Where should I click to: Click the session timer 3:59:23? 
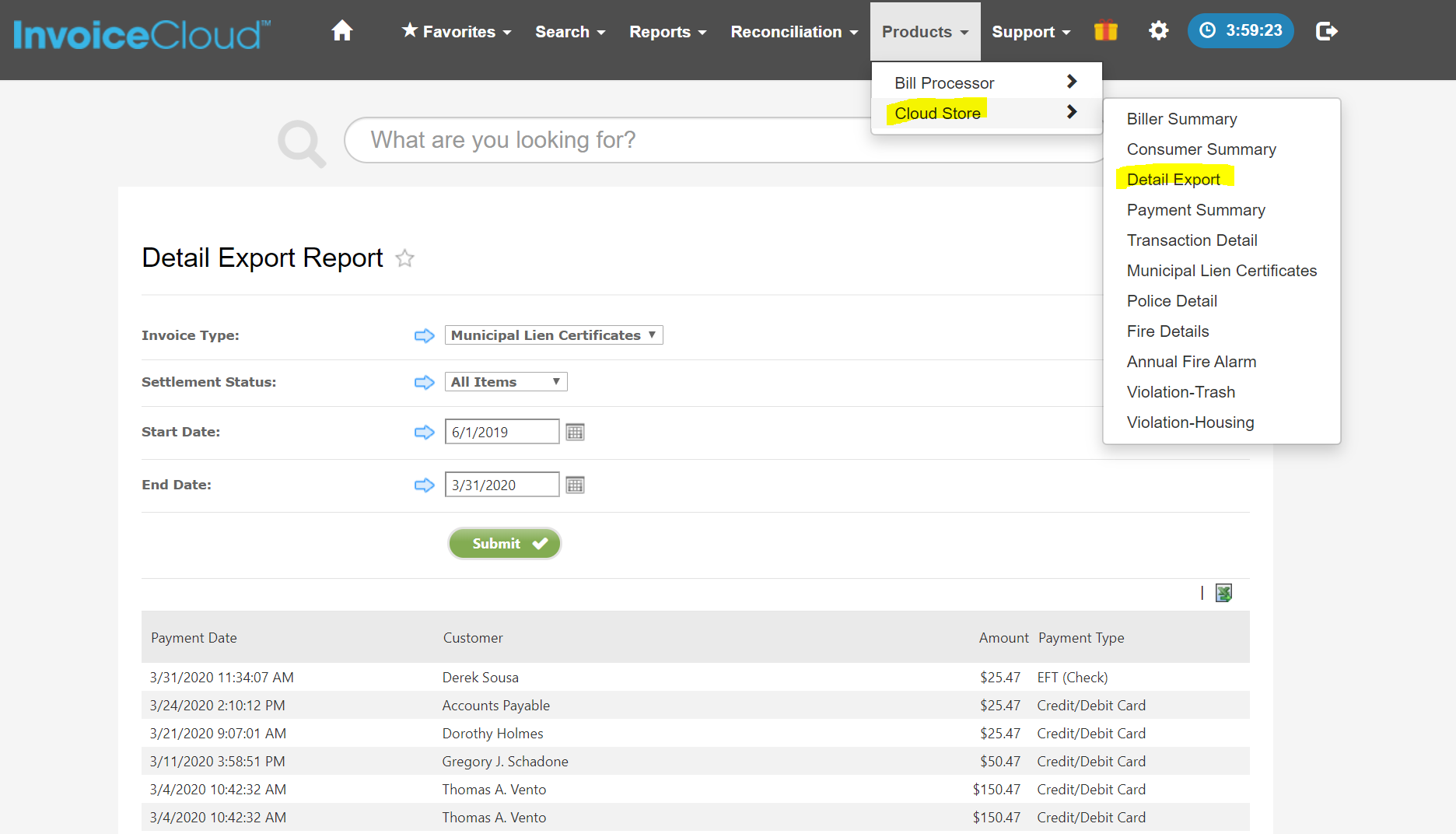click(x=1240, y=30)
